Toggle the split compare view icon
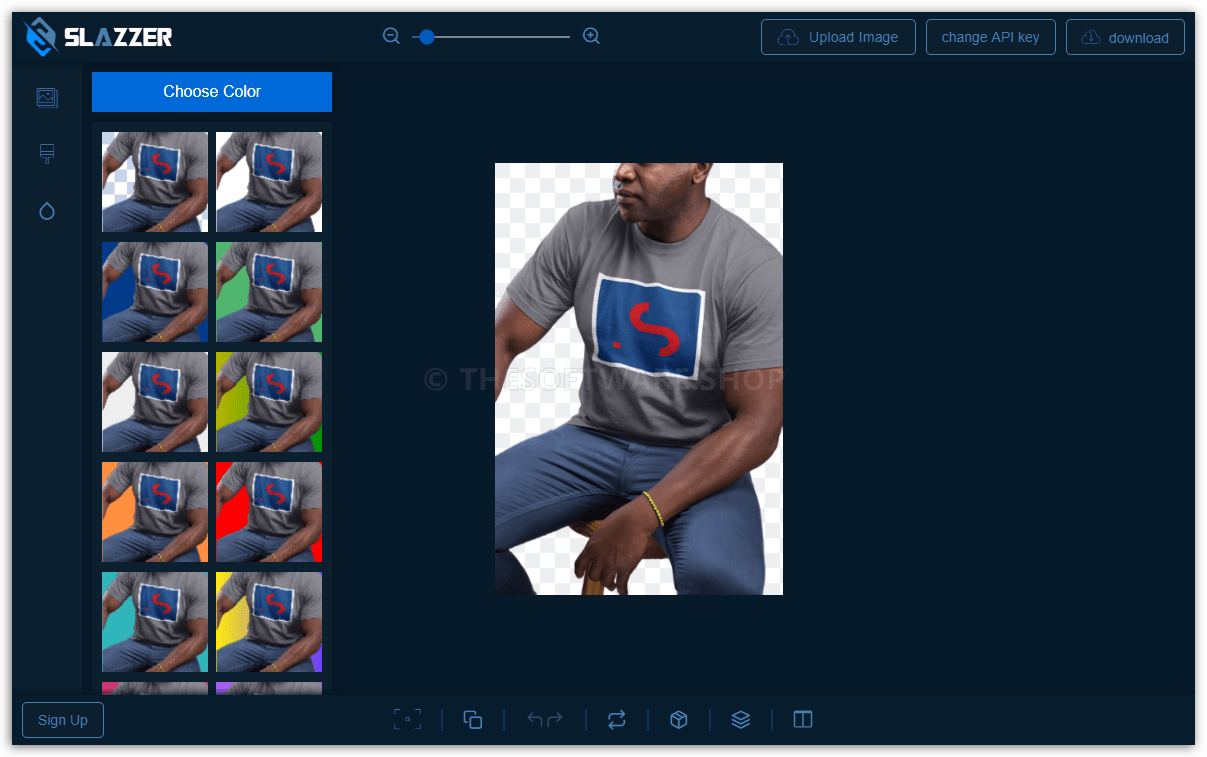 (803, 719)
